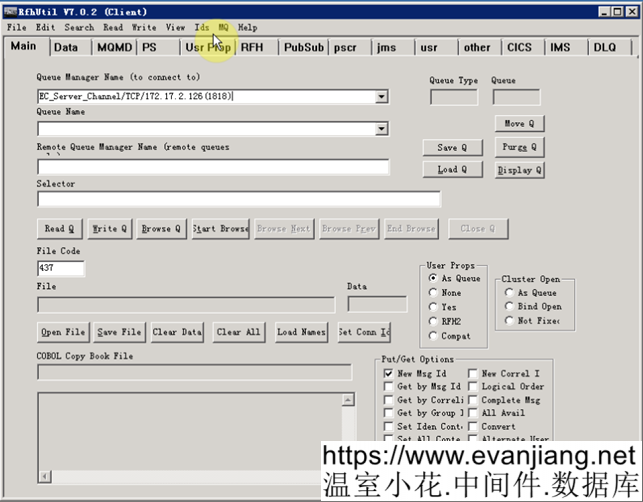This screenshot has height=502, width=643.
Task: Open the Ids menu
Action: click(202, 28)
